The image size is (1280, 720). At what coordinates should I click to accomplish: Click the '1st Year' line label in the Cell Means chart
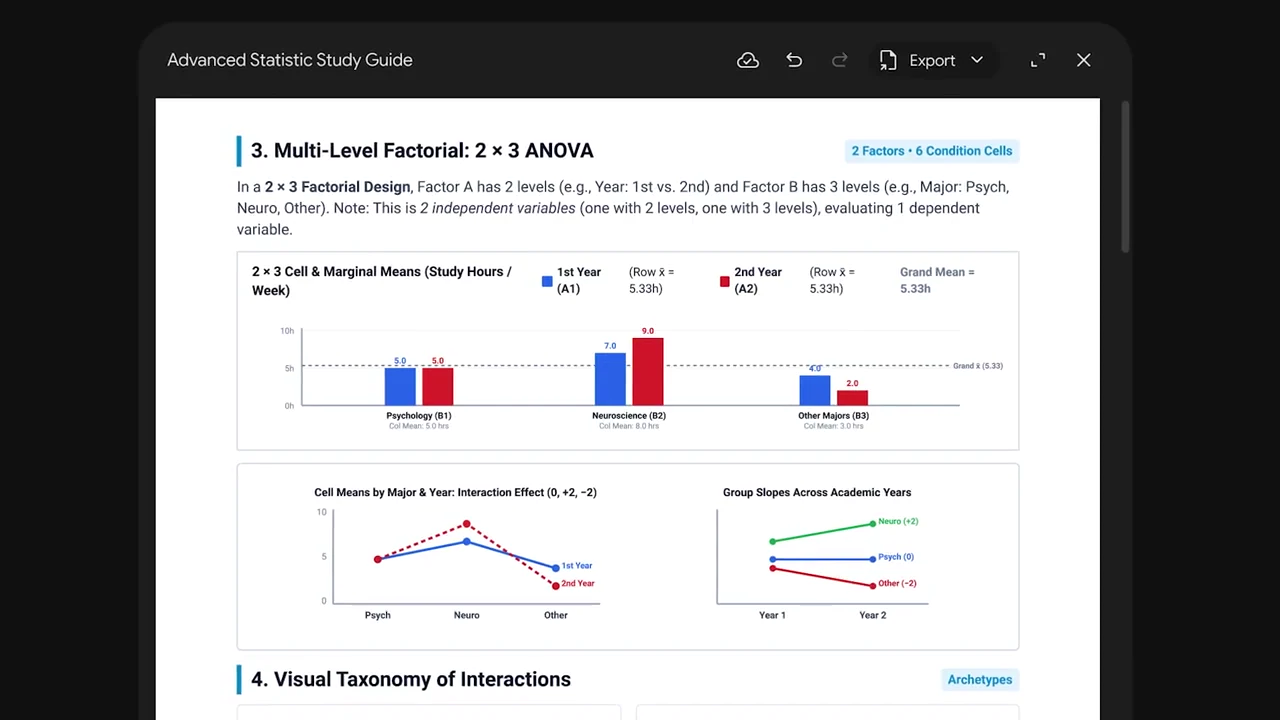pos(577,566)
